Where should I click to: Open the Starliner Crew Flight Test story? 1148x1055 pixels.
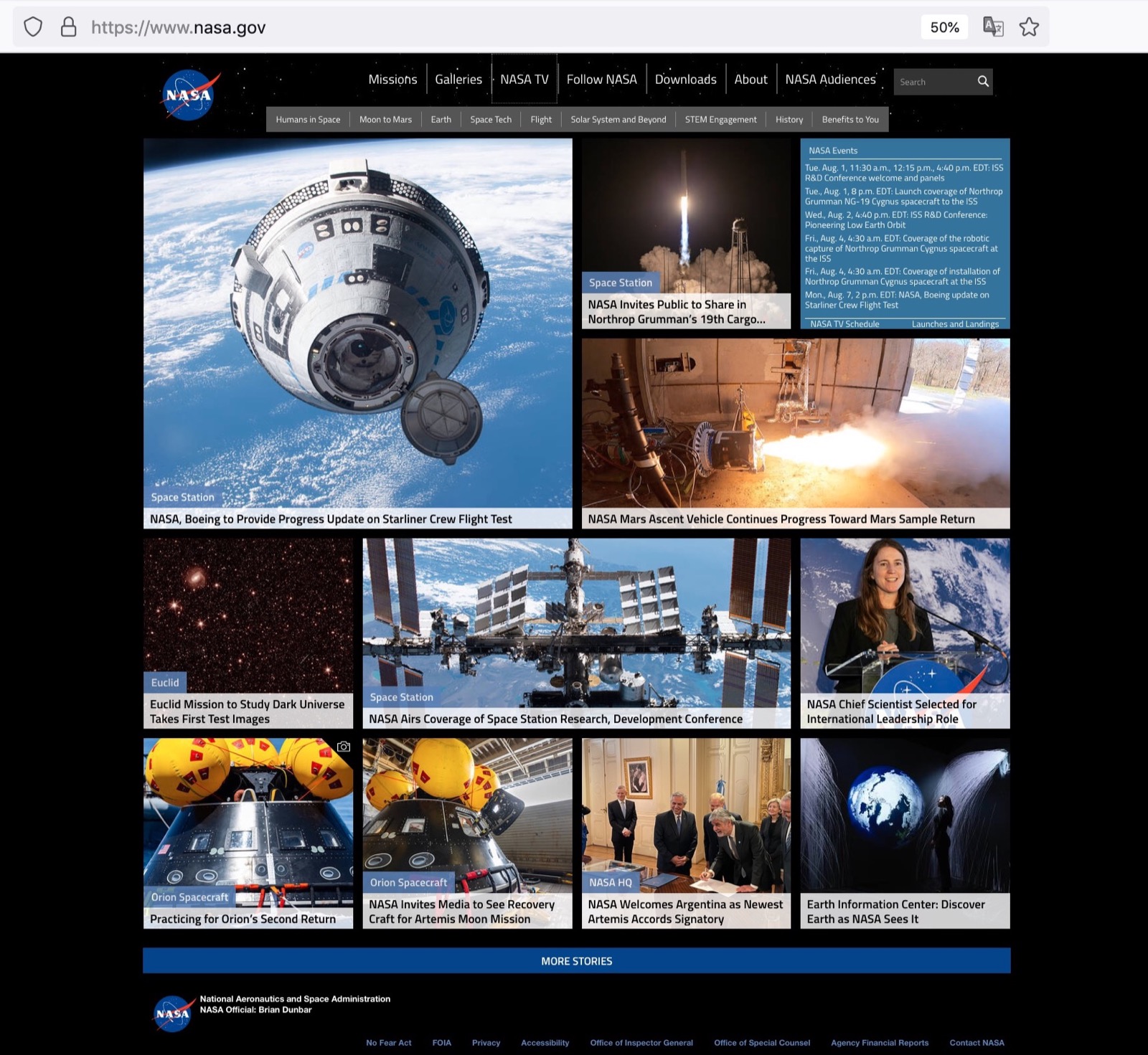coord(331,519)
